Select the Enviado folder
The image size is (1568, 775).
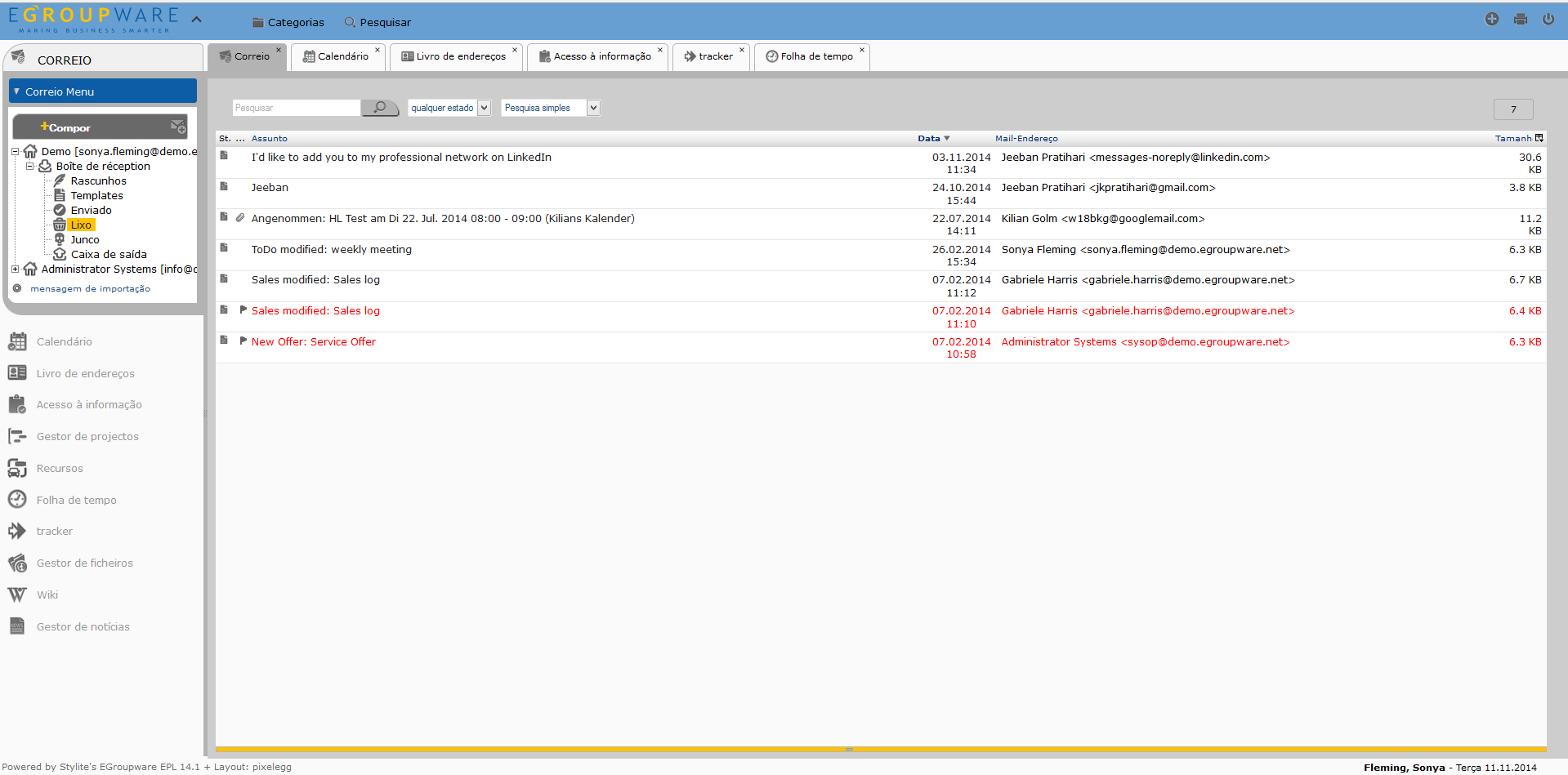tap(91, 210)
